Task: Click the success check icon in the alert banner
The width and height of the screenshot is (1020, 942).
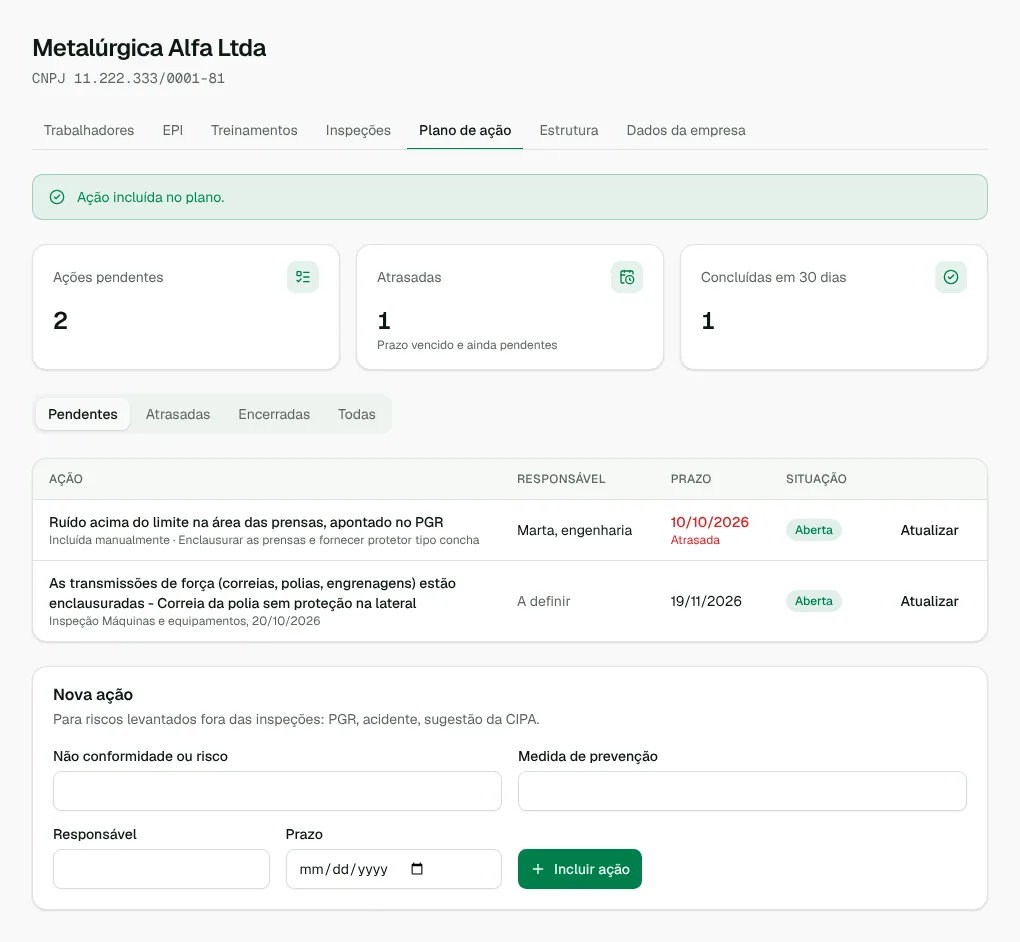Action: click(57, 197)
